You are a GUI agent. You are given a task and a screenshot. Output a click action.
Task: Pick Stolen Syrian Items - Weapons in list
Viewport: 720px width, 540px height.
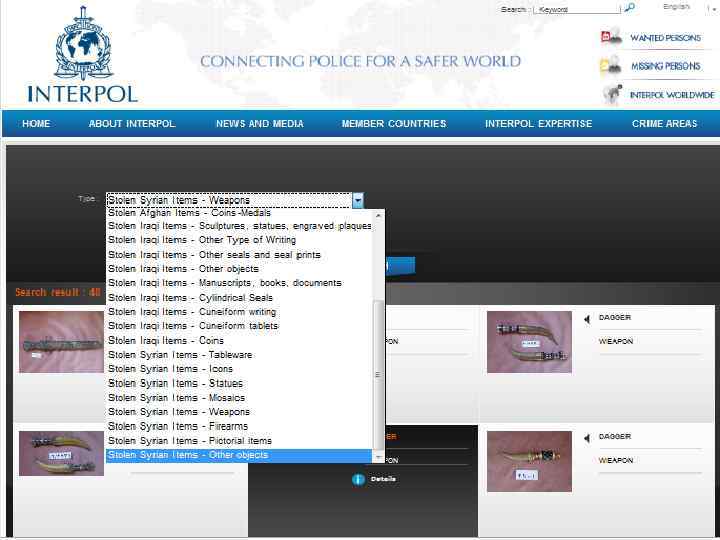coord(239,412)
